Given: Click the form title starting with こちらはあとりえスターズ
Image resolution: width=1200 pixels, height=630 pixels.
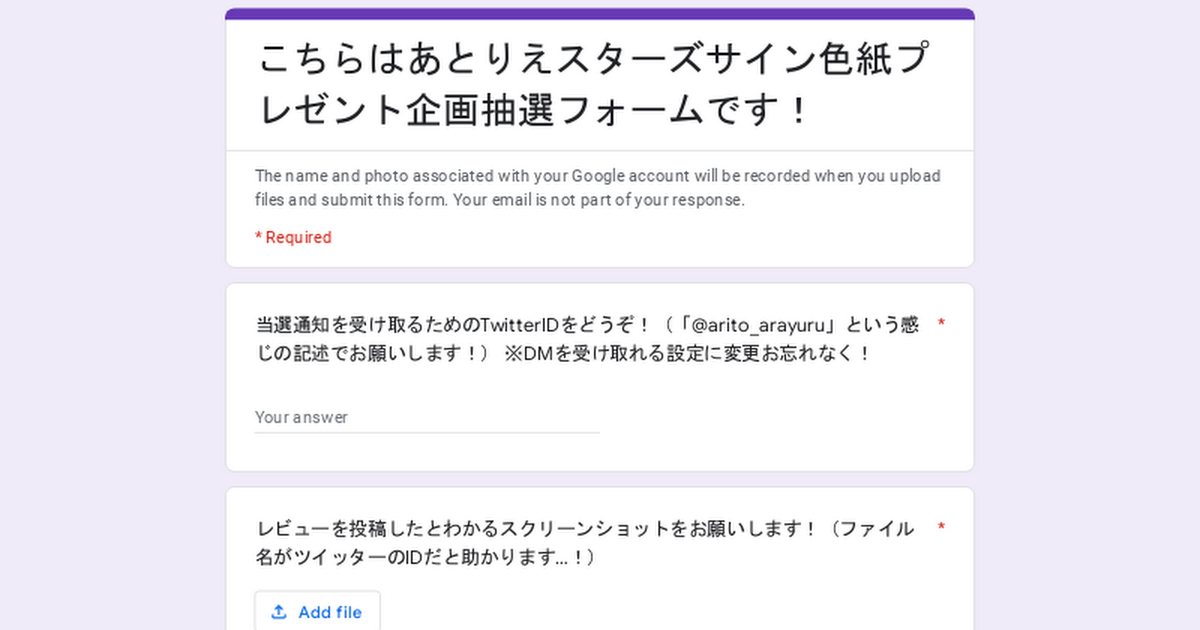Looking at the screenshot, I should [590, 60].
